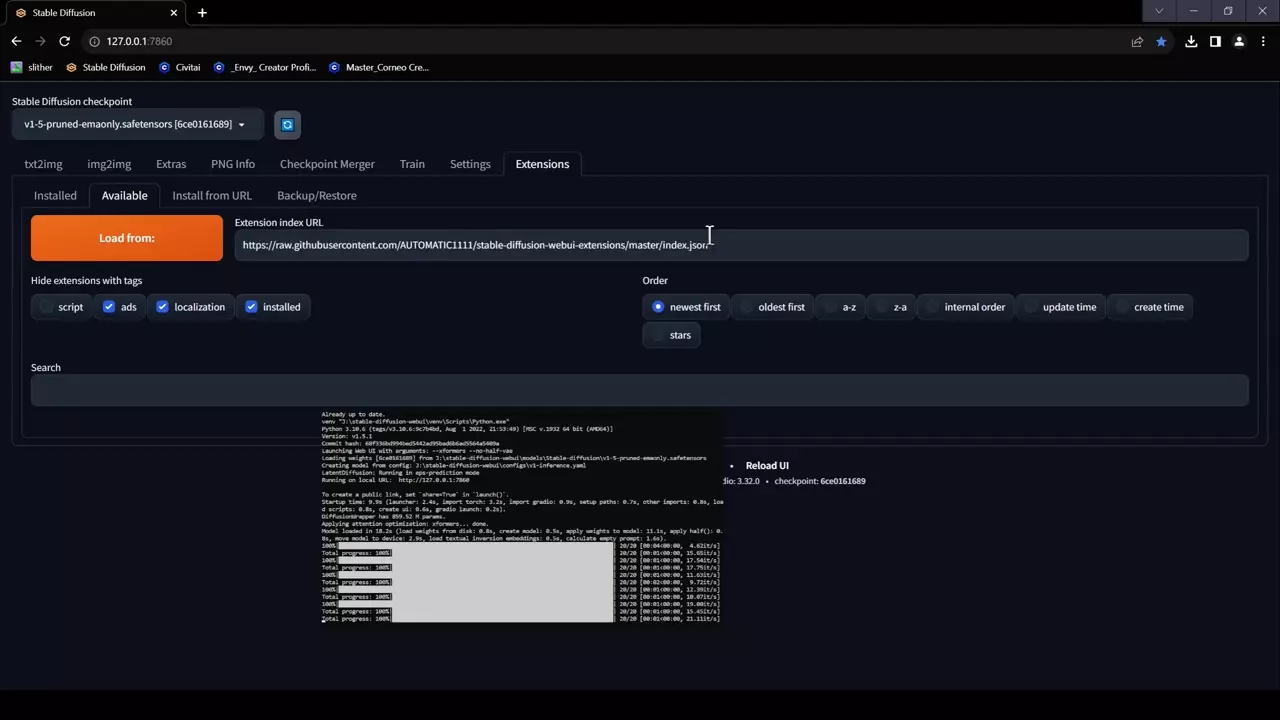Click into the extension Search field
The image size is (1280, 720).
[x=639, y=391]
